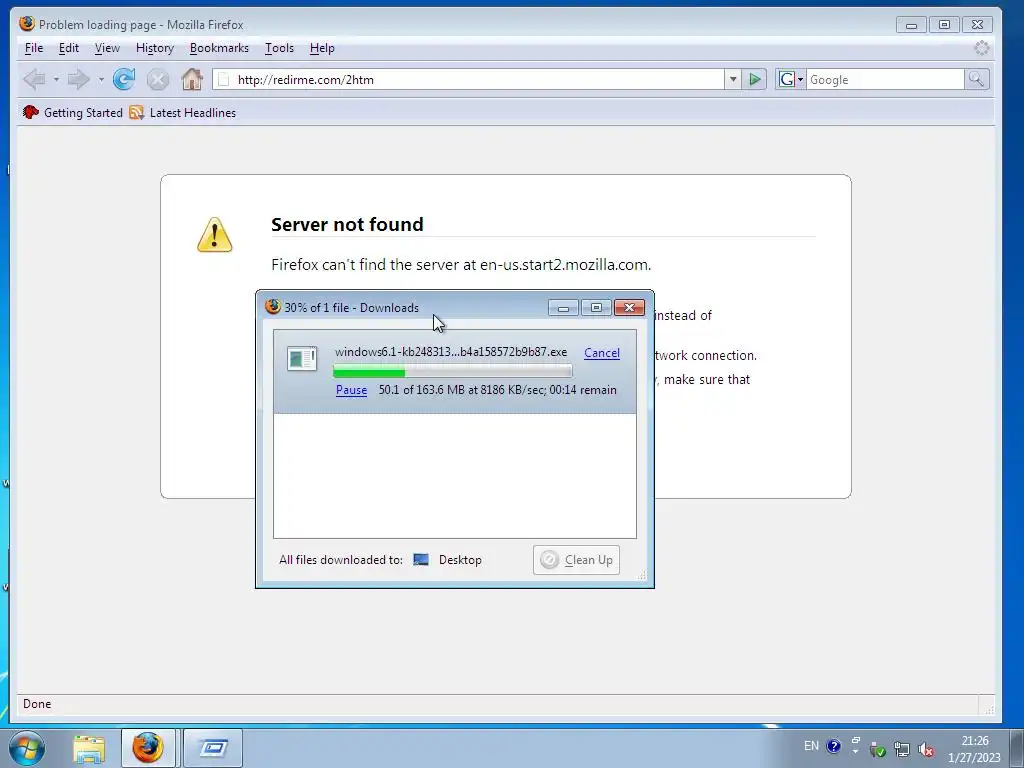Go back with the Back arrow button
This screenshot has width=1024, height=768.
(34, 80)
